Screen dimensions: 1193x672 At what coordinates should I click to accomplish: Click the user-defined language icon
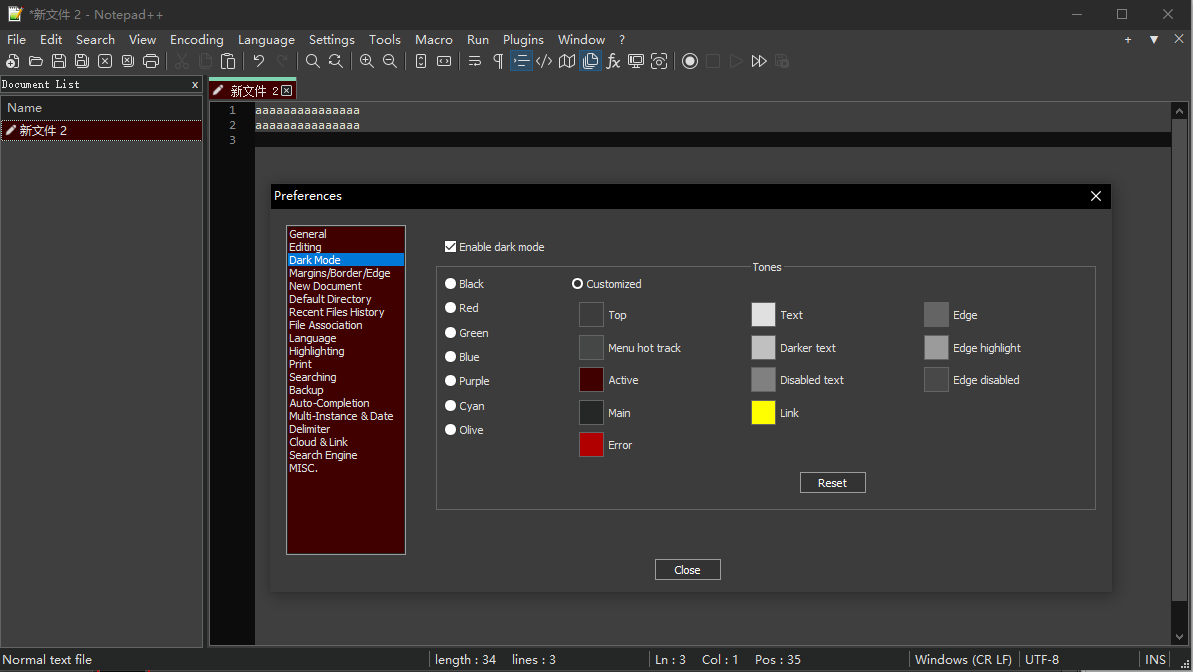(x=544, y=62)
